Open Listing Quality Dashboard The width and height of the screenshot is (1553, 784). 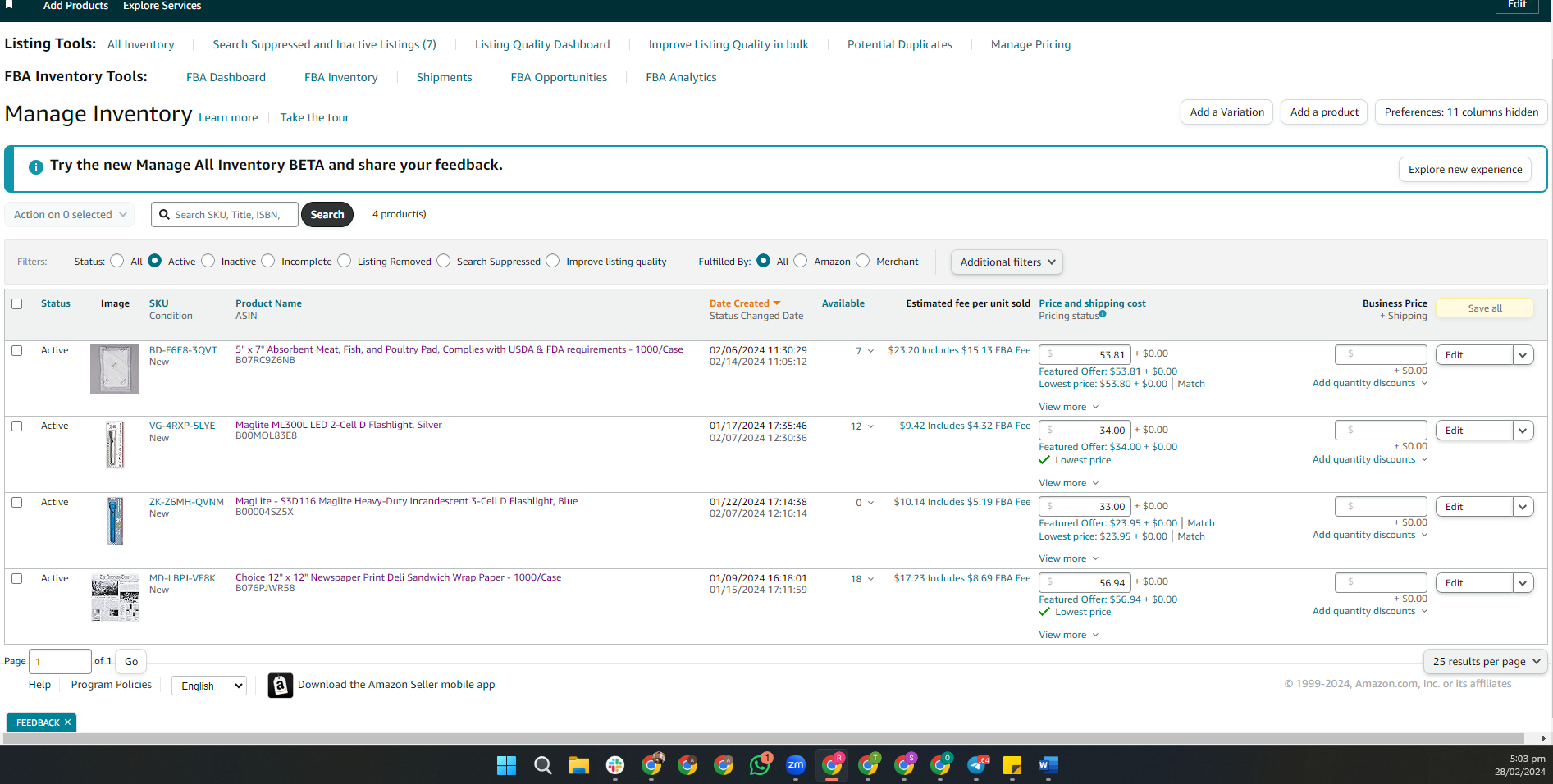pyautogui.click(x=542, y=44)
